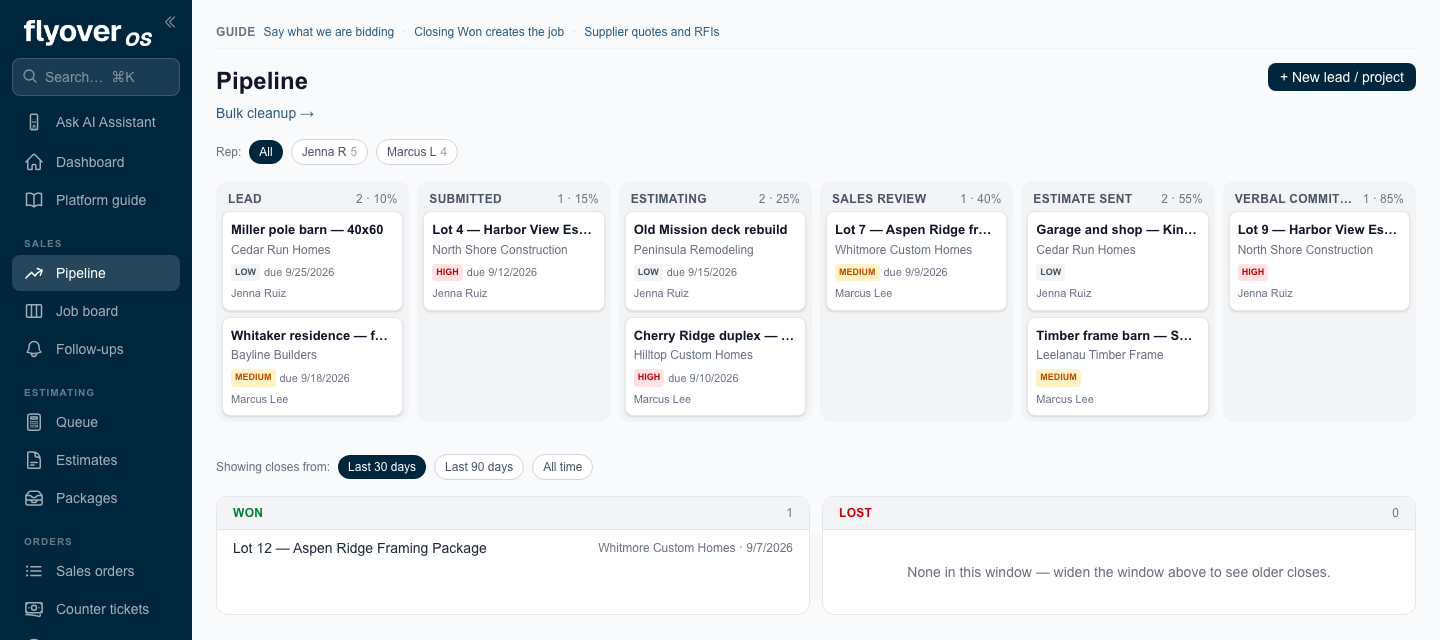The width and height of the screenshot is (1440, 640).
Task: Open the Lot 9 — Harbor View card
Action: 1319,261
